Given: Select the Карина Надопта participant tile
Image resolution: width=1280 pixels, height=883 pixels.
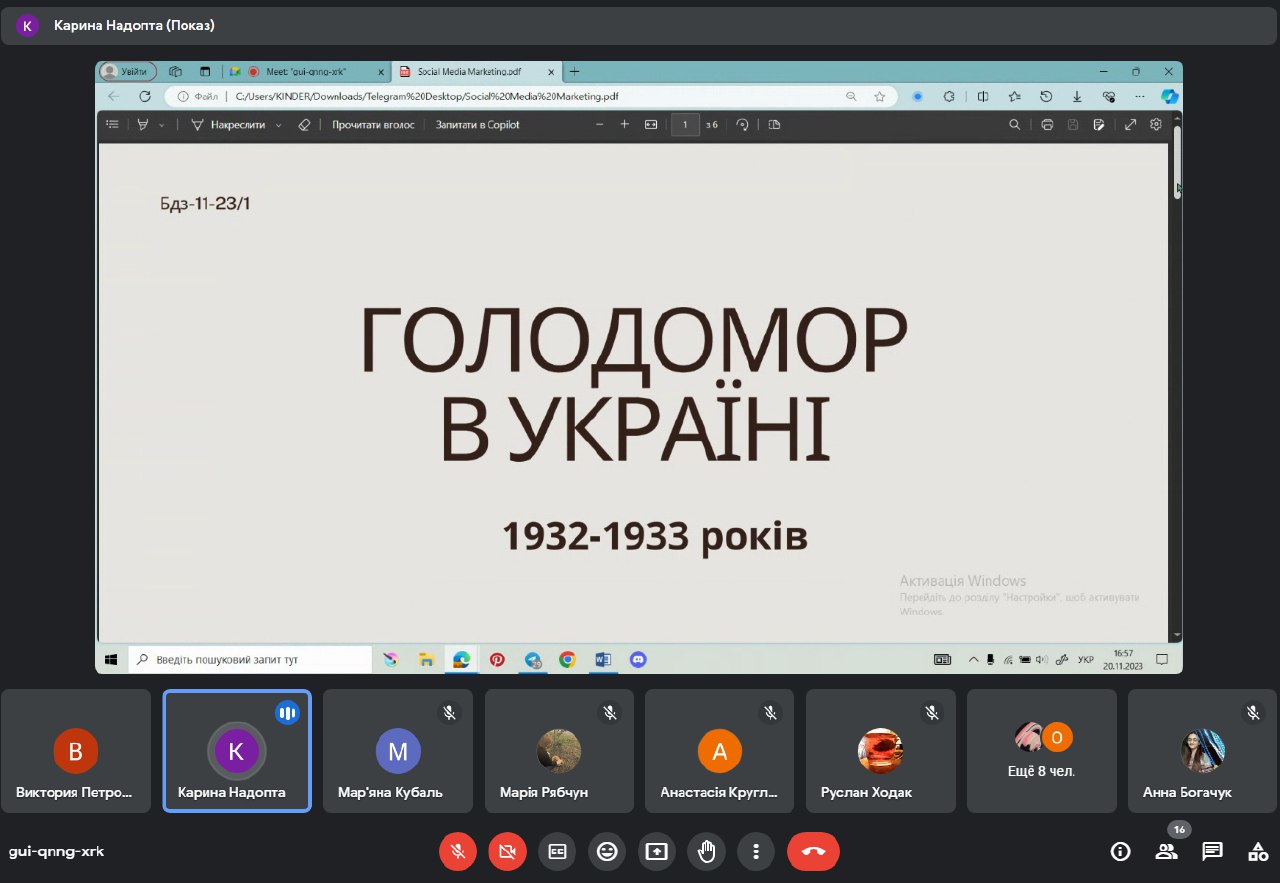Looking at the screenshot, I should (x=237, y=751).
